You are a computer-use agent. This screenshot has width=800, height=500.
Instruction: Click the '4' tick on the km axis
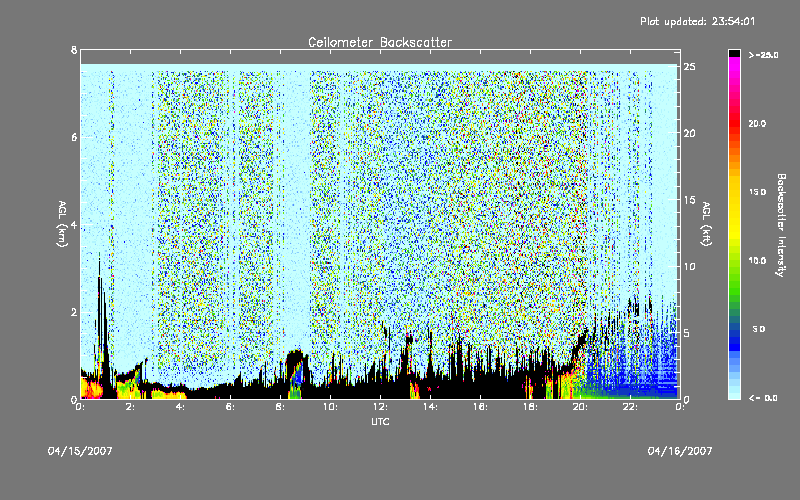(74, 224)
